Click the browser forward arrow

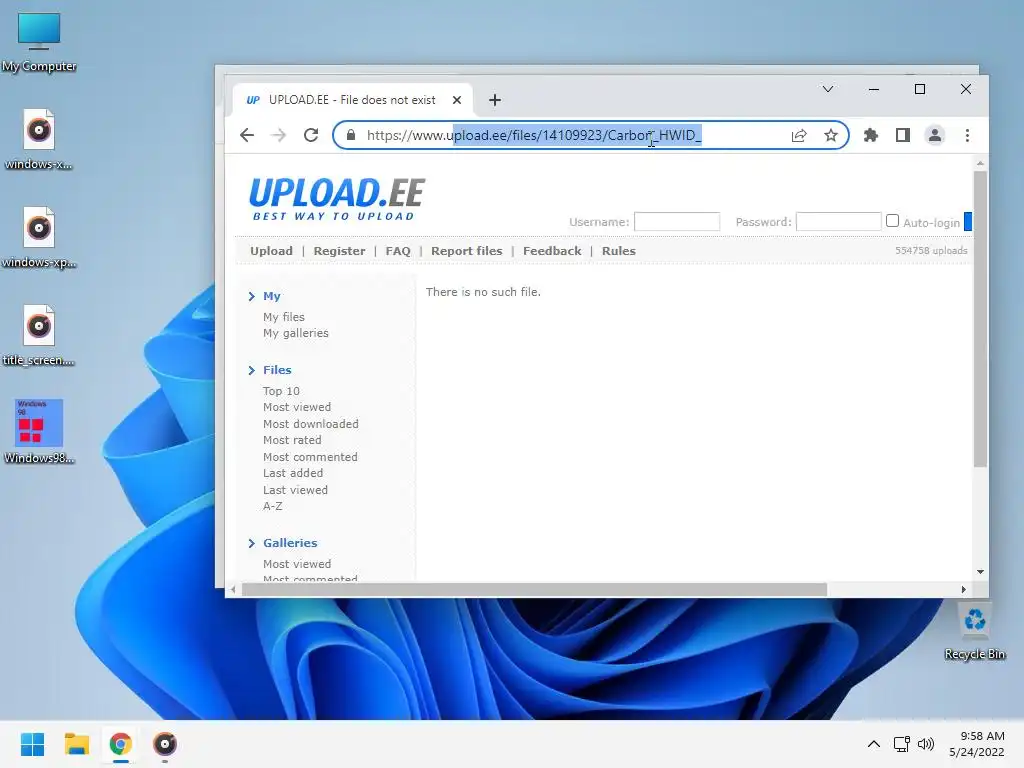point(278,135)
